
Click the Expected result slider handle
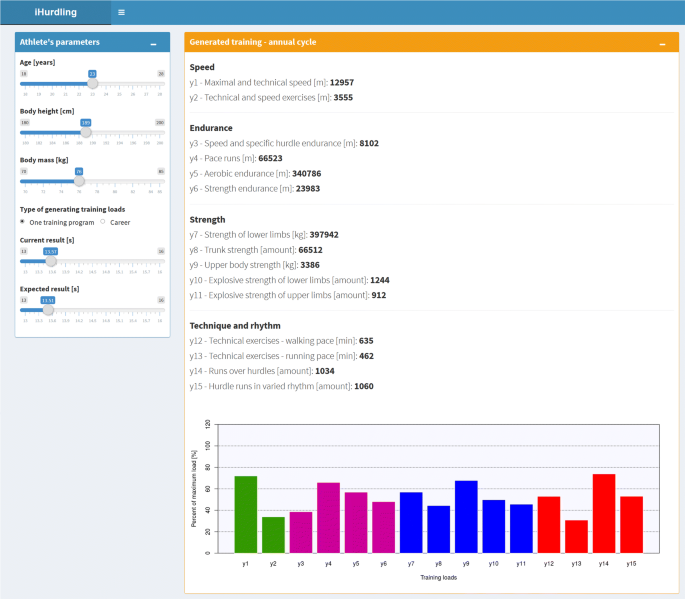48,310
